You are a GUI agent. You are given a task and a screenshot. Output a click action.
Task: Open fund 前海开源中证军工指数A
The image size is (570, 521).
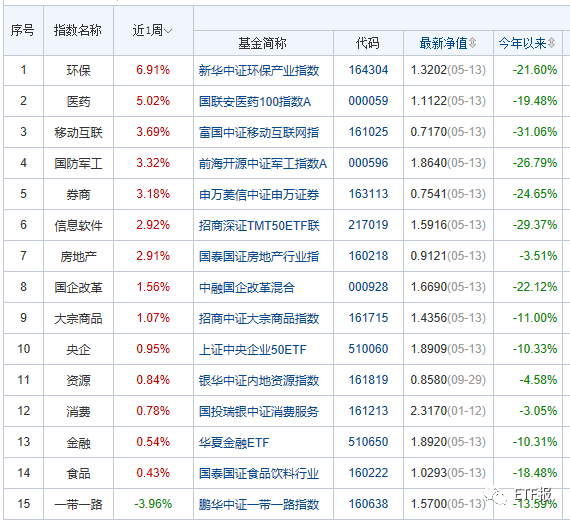[x=263, y=163]
